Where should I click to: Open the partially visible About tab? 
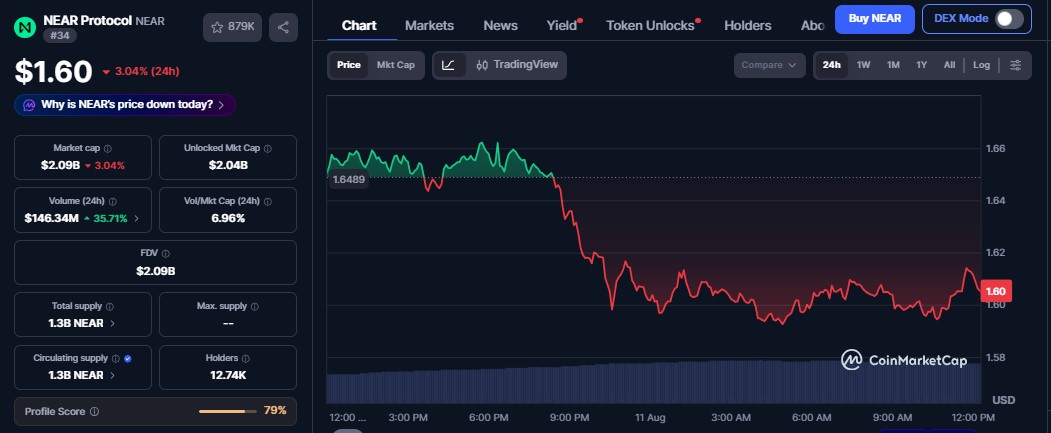[813, 25]
